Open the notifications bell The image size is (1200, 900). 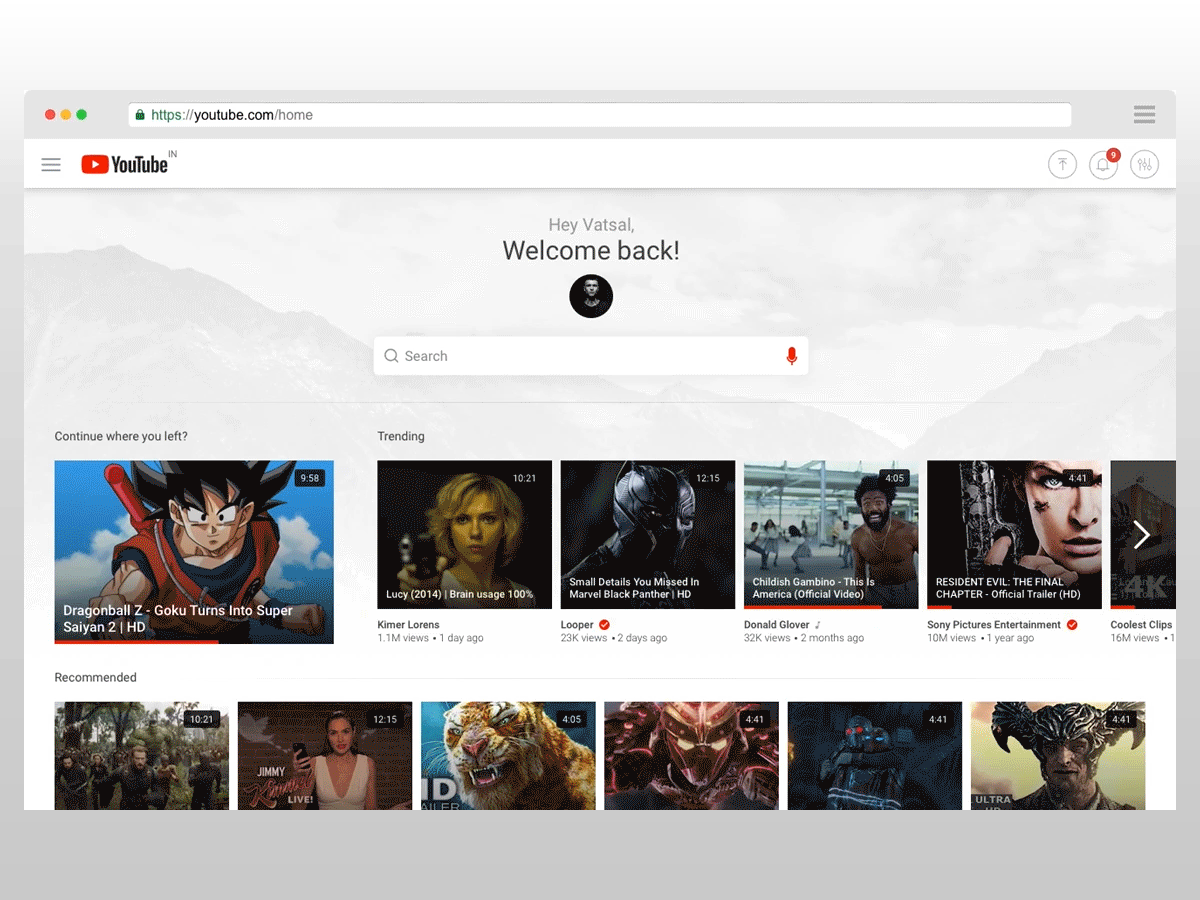[1103, 165]
